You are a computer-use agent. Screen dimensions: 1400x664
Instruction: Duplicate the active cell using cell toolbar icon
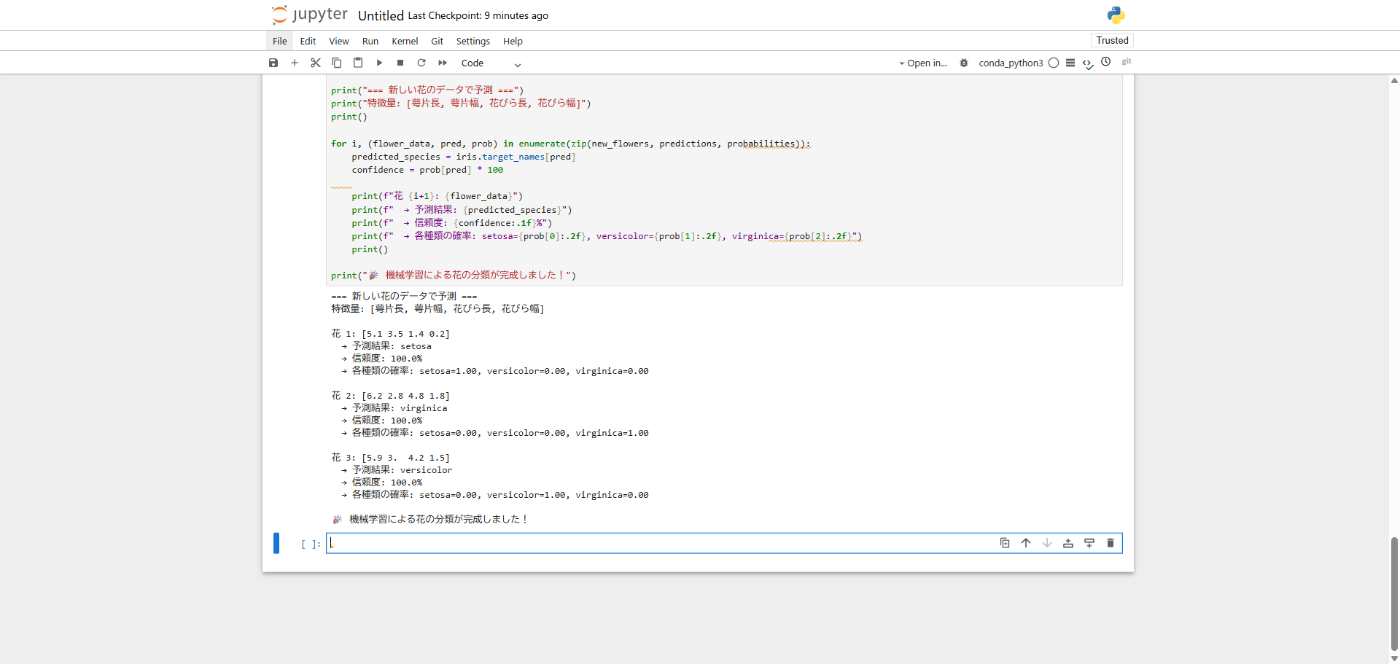[1004, 543]
